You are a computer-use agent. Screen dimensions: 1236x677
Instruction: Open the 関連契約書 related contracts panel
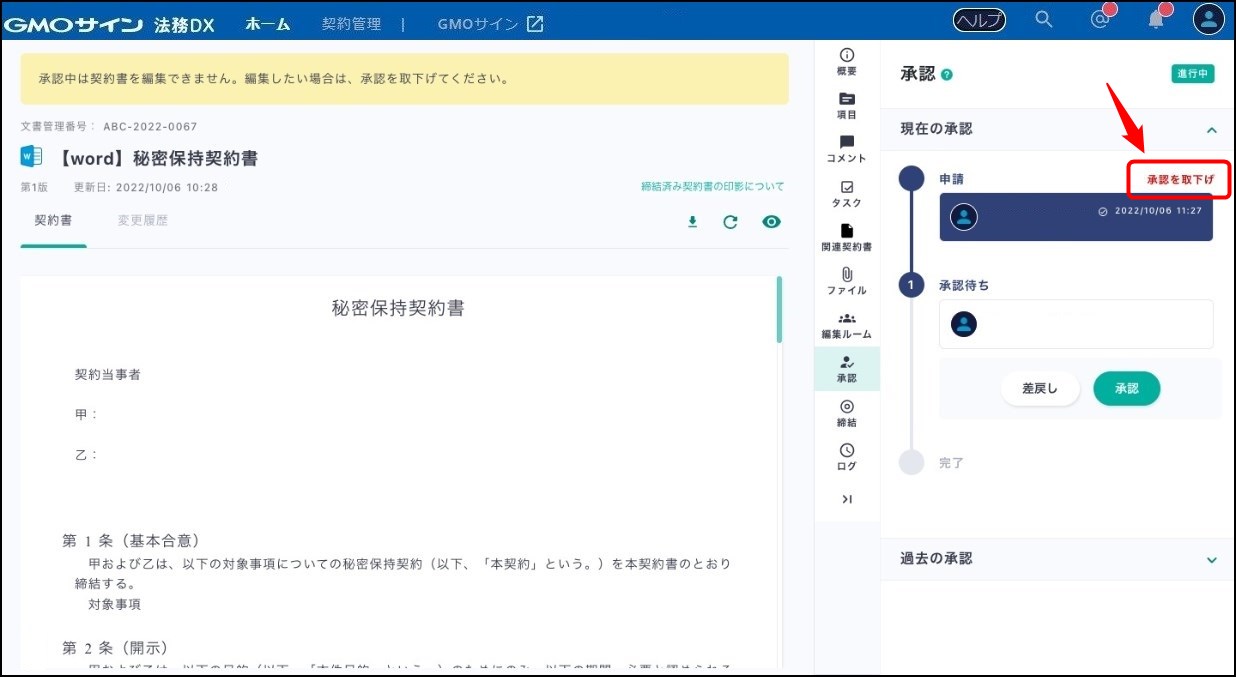point(847,237)
